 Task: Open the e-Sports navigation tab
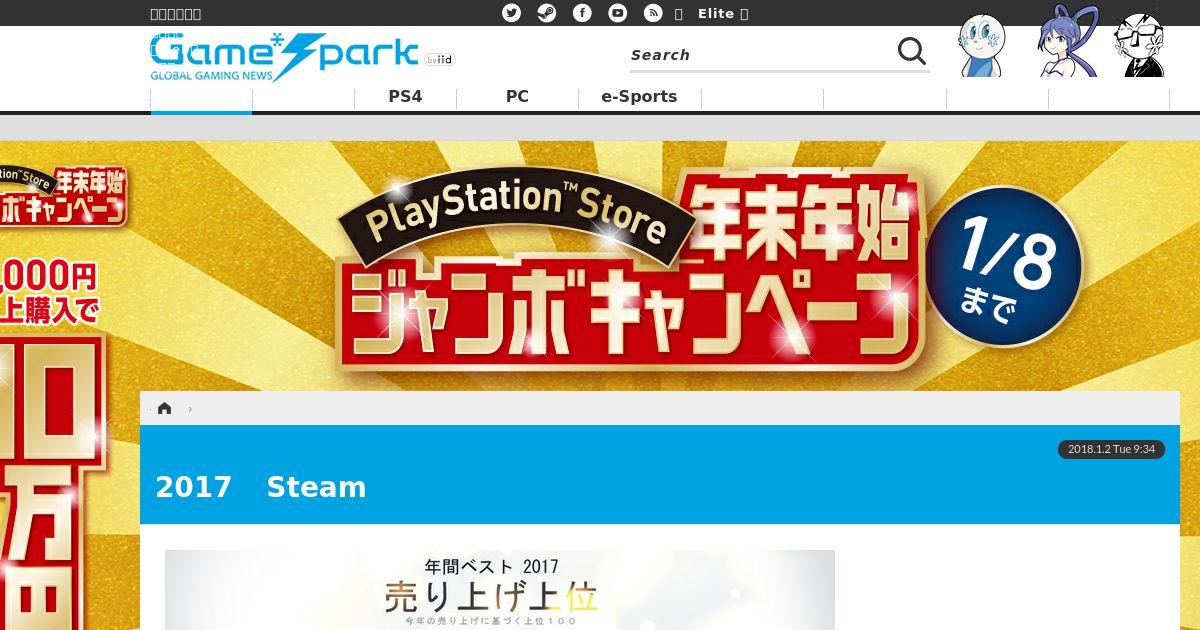click(x=639, y=97)
